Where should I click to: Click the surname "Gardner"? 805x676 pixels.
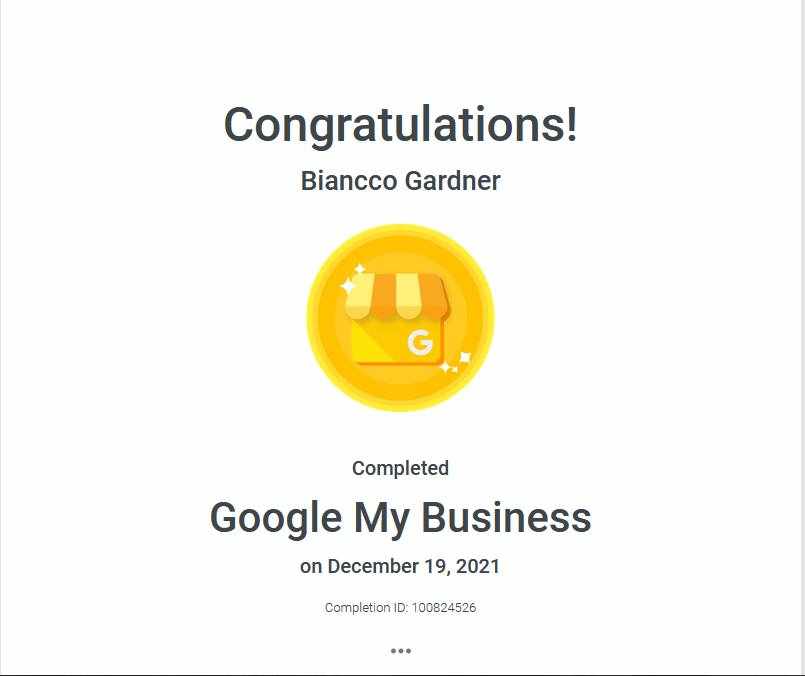tap(452, 181)
